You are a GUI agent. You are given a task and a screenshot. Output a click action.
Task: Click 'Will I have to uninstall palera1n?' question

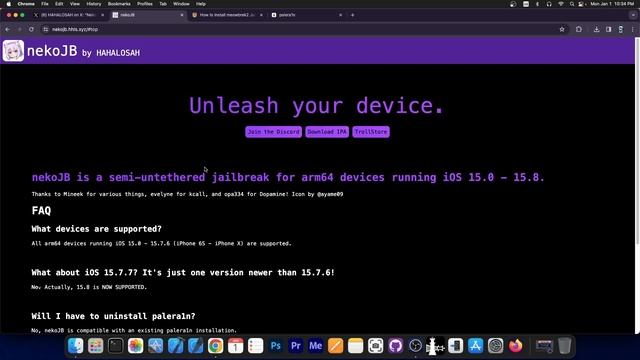coord(113,316)
